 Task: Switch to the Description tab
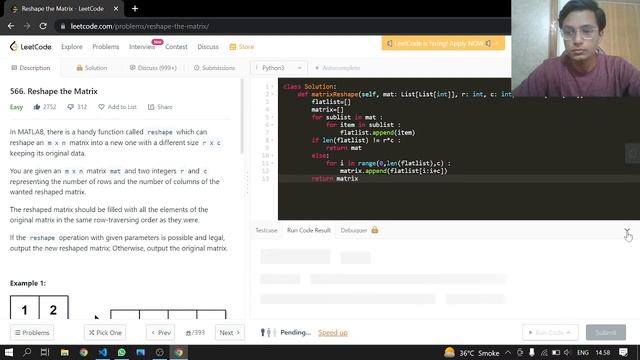(31, 68)
